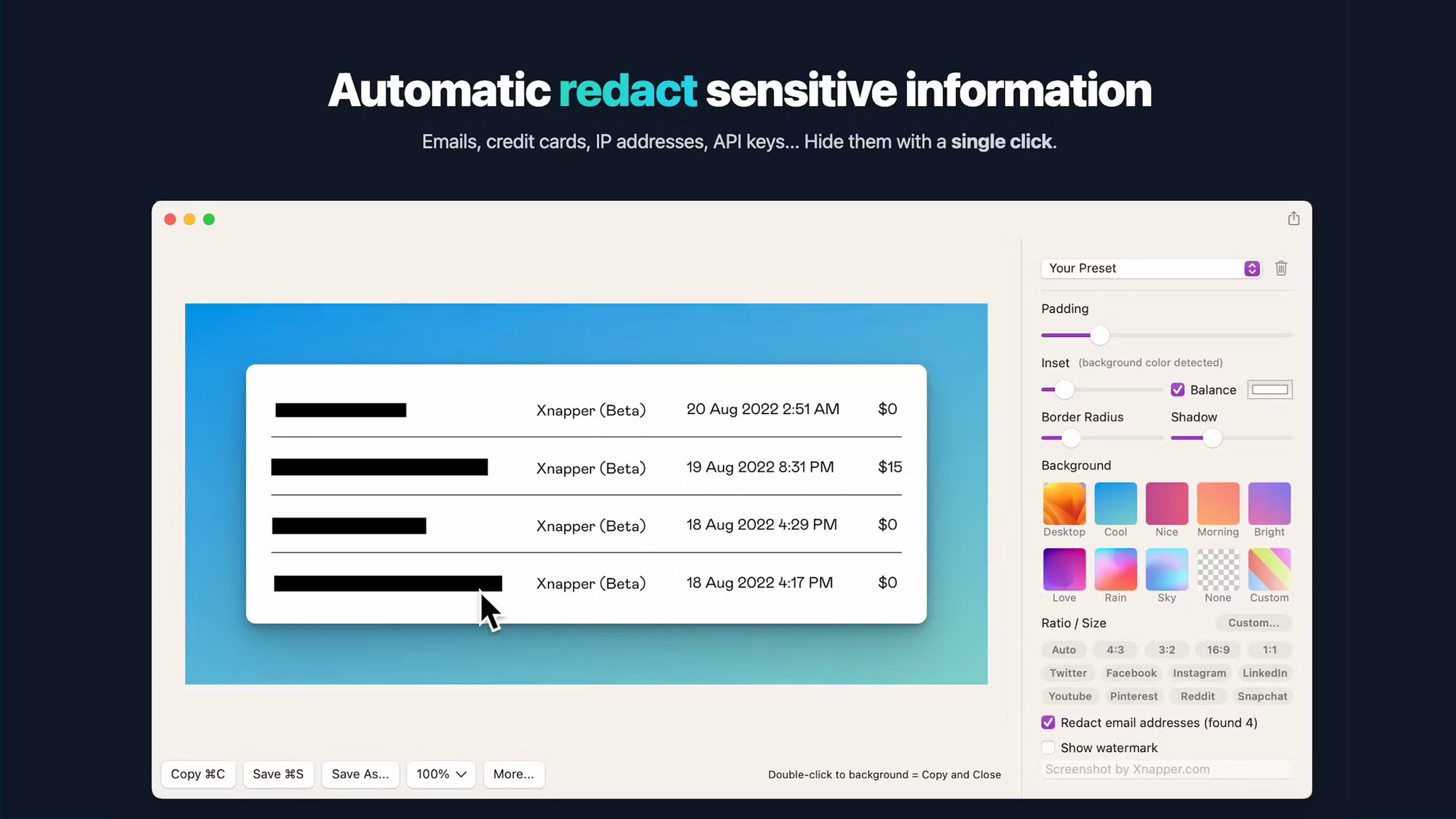Delete the current preset with trash icon
The image size is (1456, 819).
pyautogui.click(x=1281, y=268)
